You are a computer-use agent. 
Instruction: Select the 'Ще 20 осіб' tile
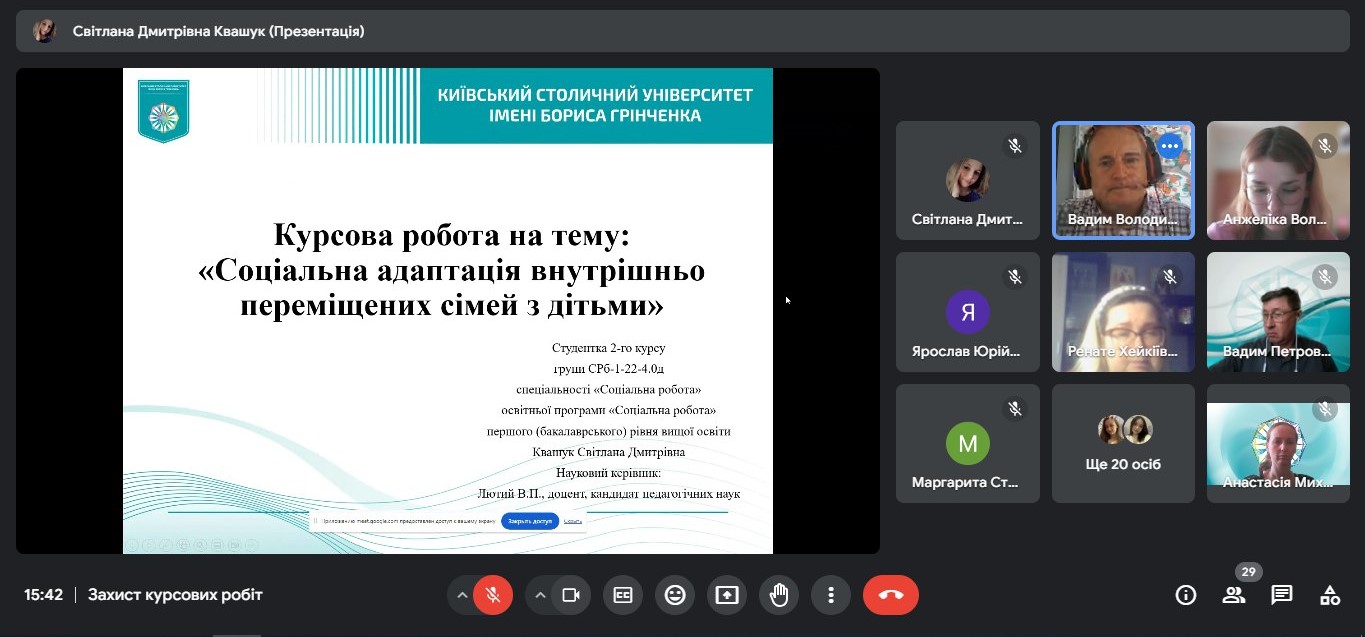tap(1123, 443)
